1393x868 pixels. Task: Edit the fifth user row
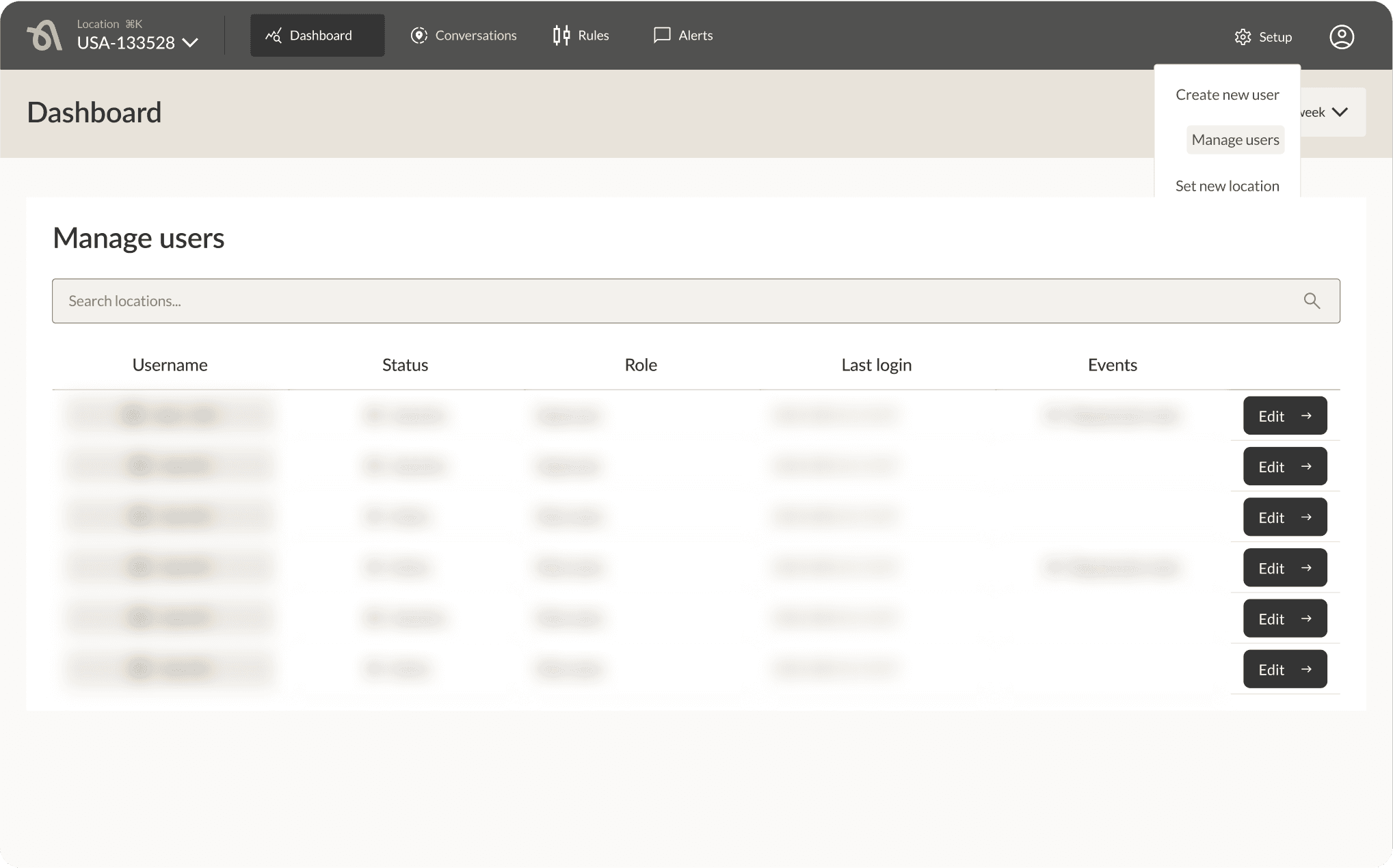click(x=1285, y=618)
